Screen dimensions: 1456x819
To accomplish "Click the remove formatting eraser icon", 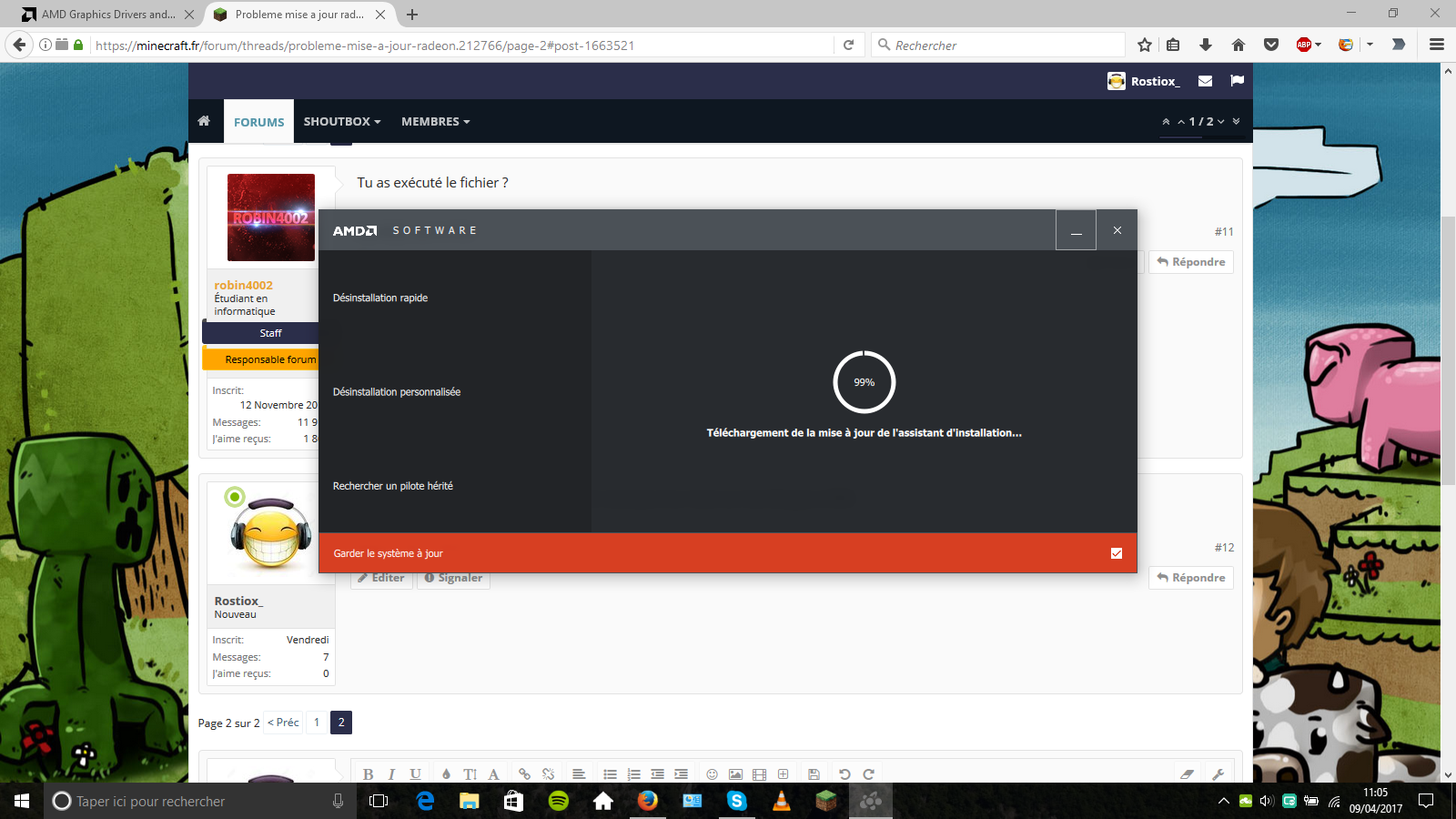I will point(1187,774).
